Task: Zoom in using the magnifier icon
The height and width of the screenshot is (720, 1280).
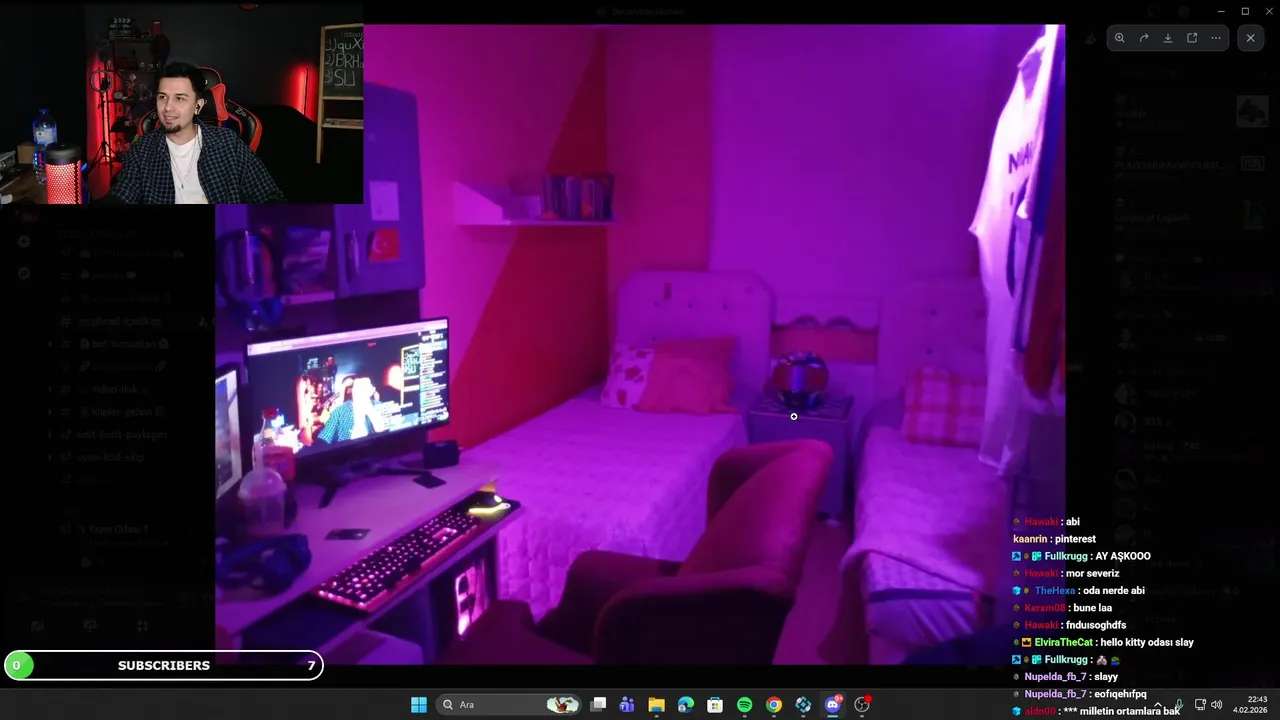Action: 1120,38
